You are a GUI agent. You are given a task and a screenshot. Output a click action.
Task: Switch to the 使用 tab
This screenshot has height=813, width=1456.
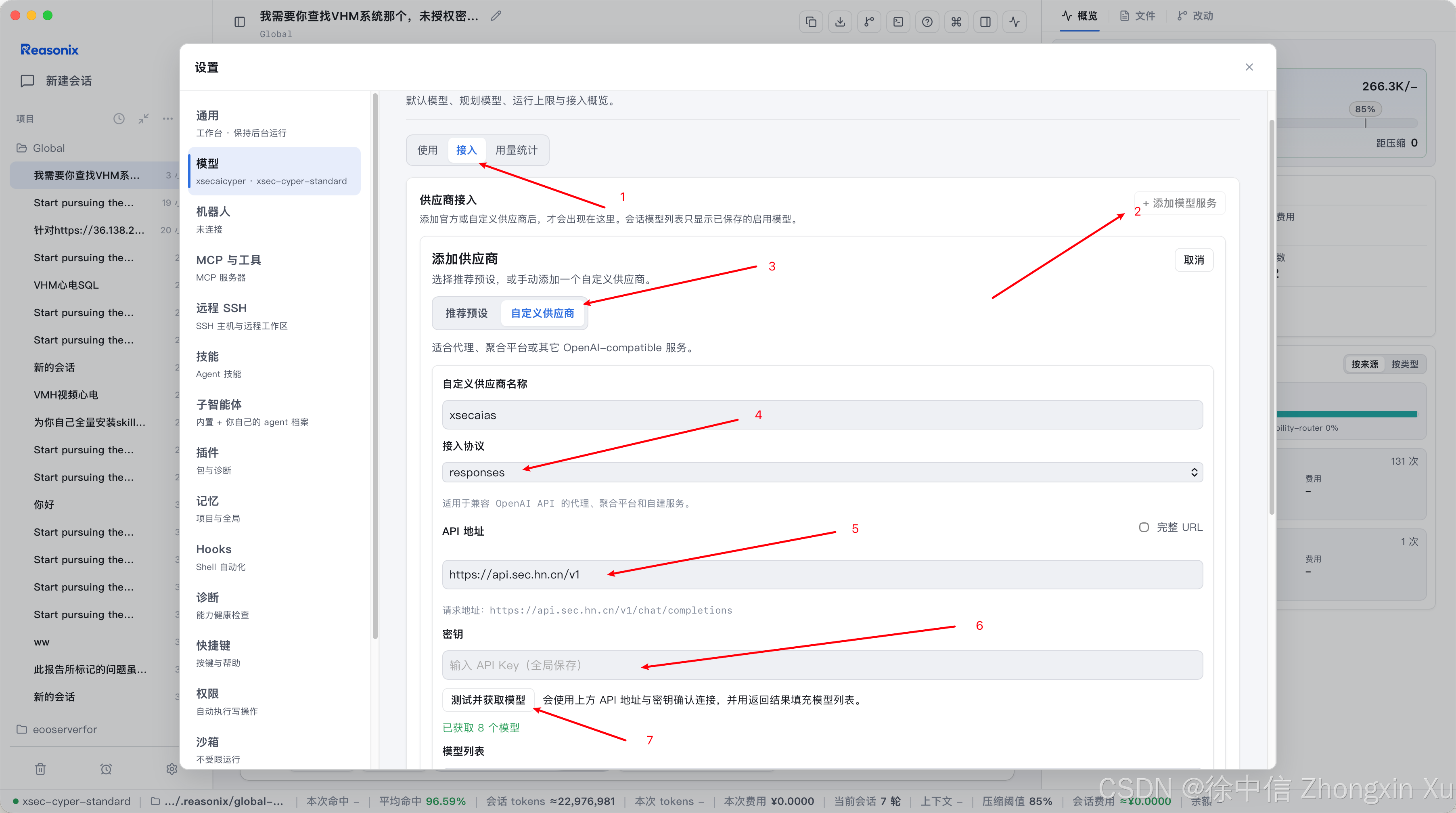pyautogui.click(x=427, y=151)
